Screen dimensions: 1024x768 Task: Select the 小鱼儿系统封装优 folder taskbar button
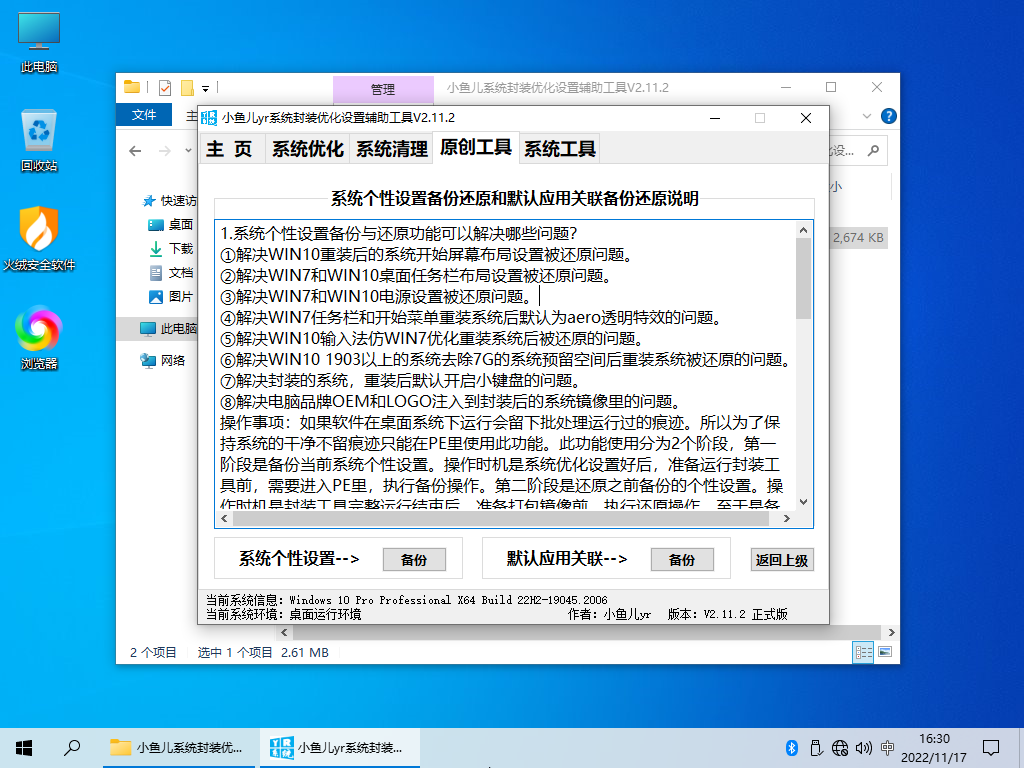tap(179, 748)
